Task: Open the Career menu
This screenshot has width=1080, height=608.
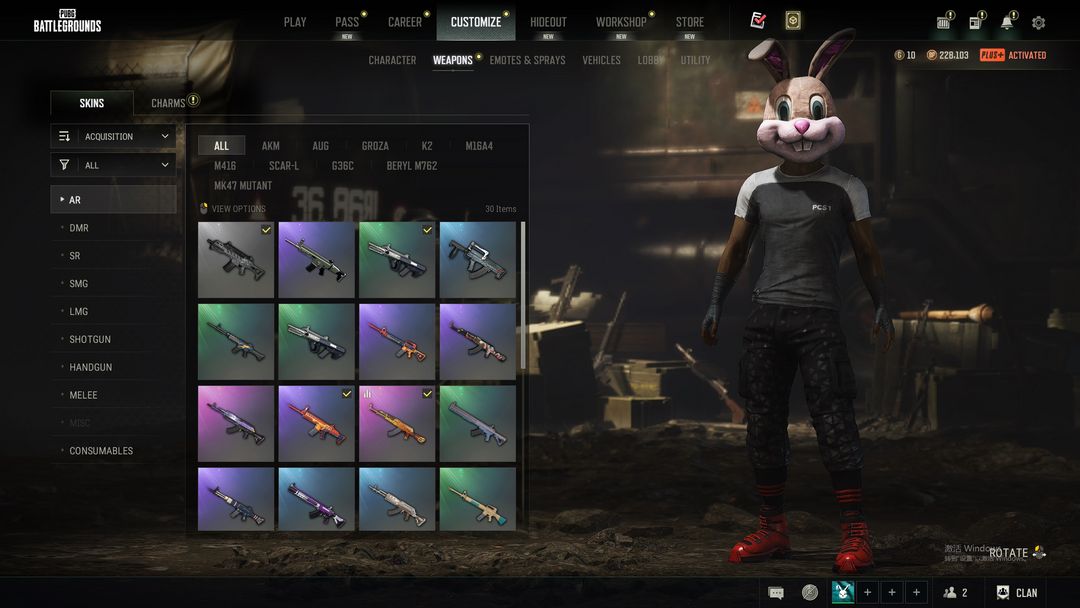Action: (x=405, y=22)
